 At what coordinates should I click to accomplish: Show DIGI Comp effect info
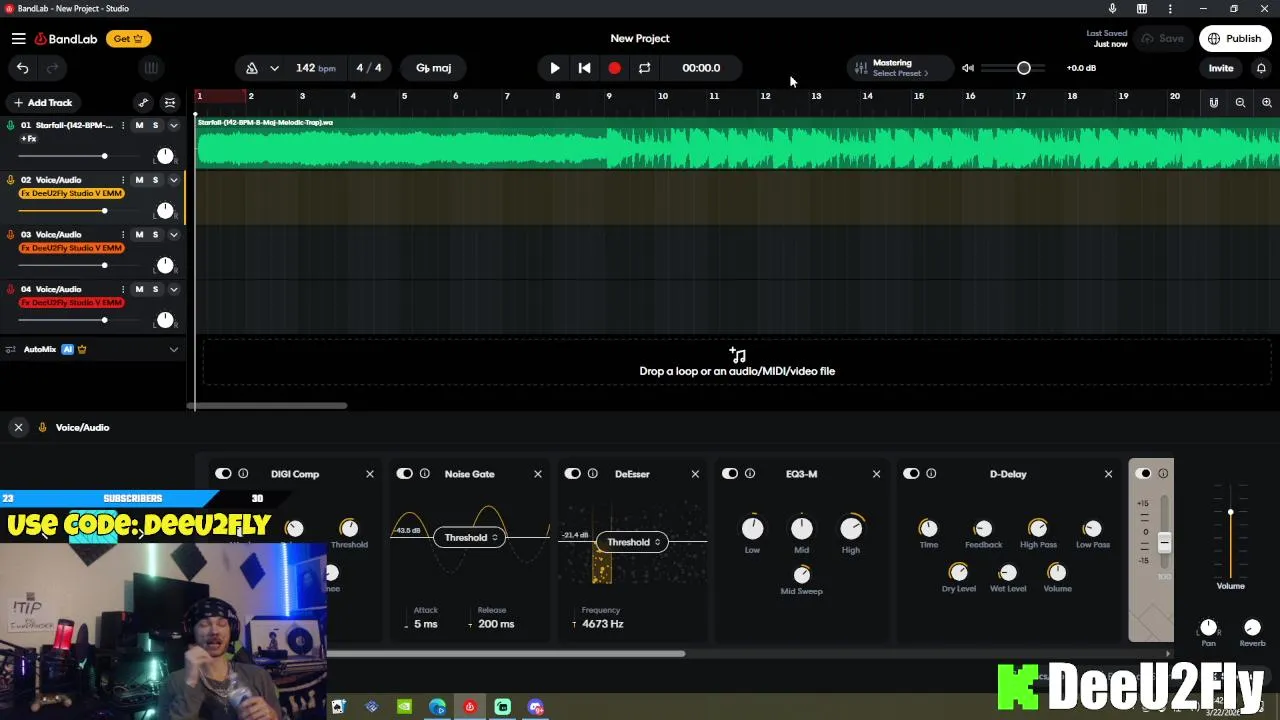click(243, 474)
